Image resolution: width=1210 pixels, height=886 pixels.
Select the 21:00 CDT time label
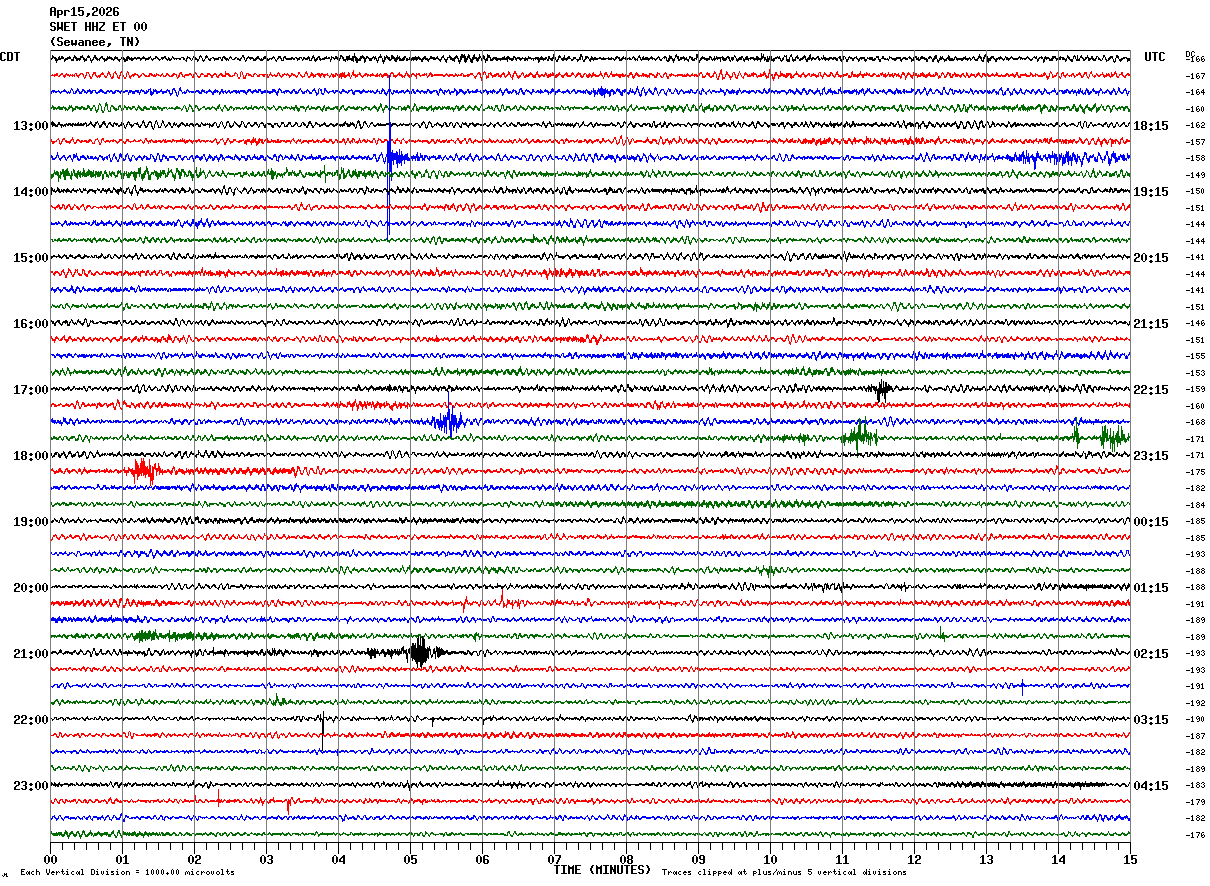(x=30, y=654)
